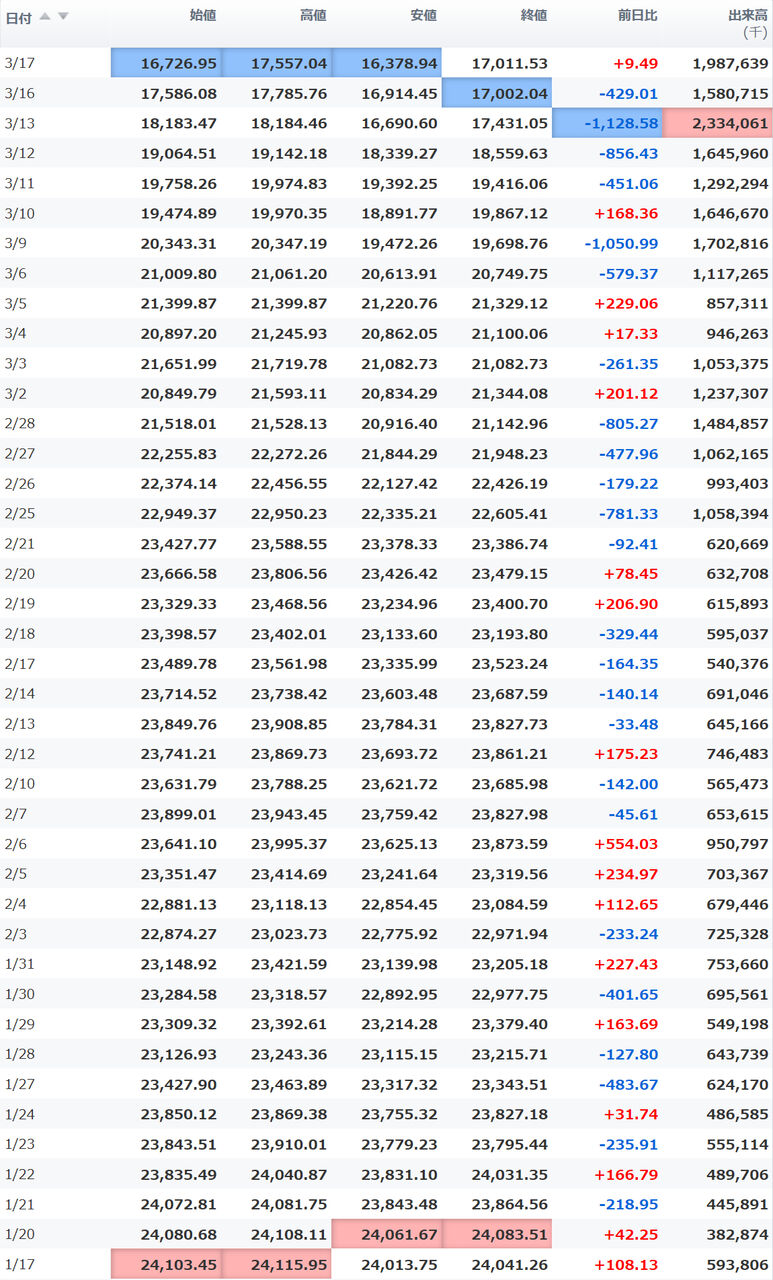Click the 高値 column header
773x1280 pixels.
pyautogui.click(x=313, y=15)
